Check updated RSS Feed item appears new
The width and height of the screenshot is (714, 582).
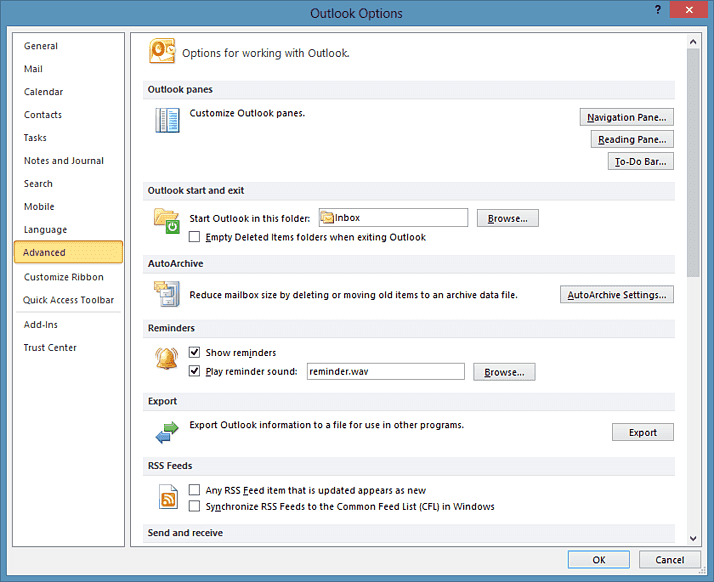(x=194, y=490)
